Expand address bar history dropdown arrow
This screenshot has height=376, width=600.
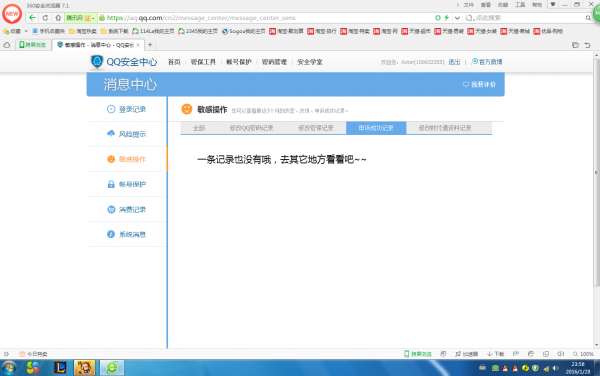click(457, 18)
